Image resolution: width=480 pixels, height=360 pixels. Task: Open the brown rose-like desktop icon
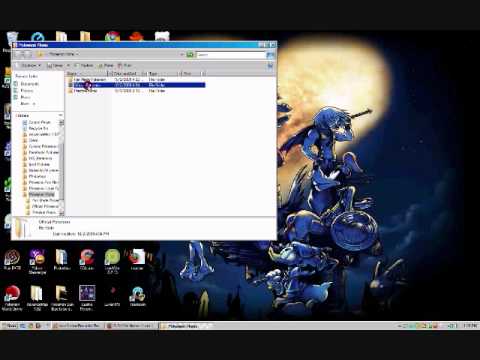point(12,259)
